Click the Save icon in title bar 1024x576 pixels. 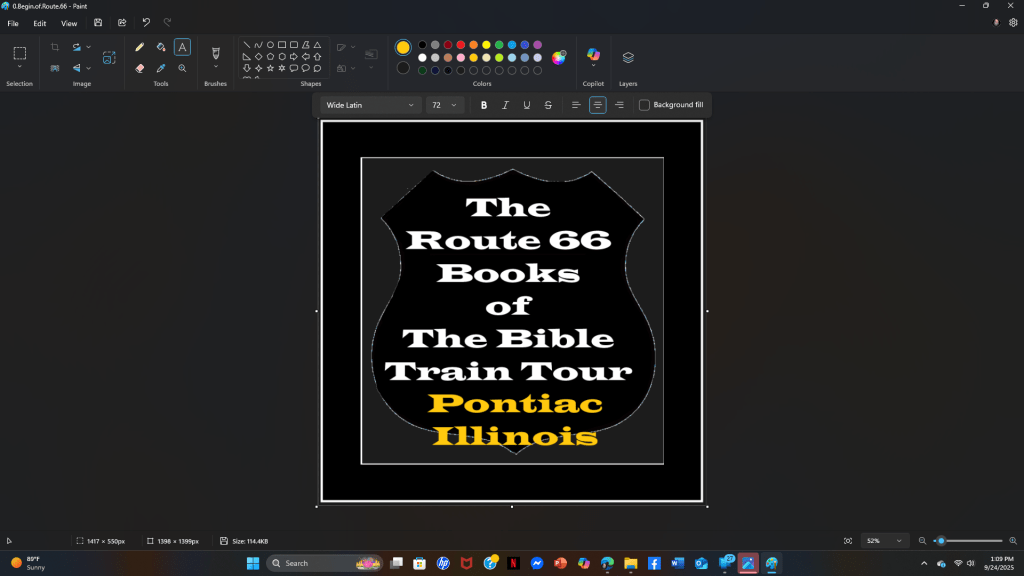(98, 22)
